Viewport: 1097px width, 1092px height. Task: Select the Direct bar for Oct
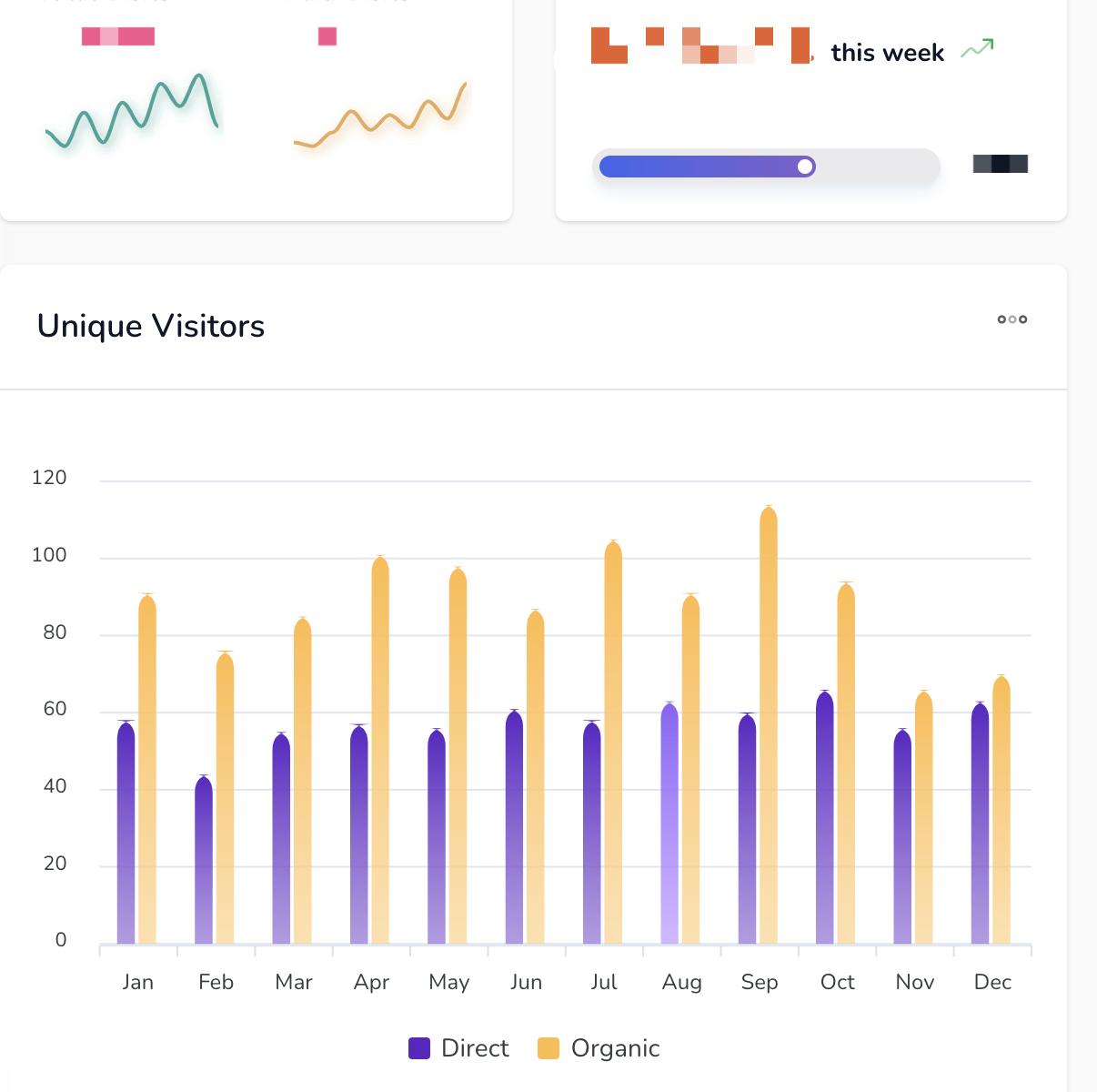coord(825,819)
